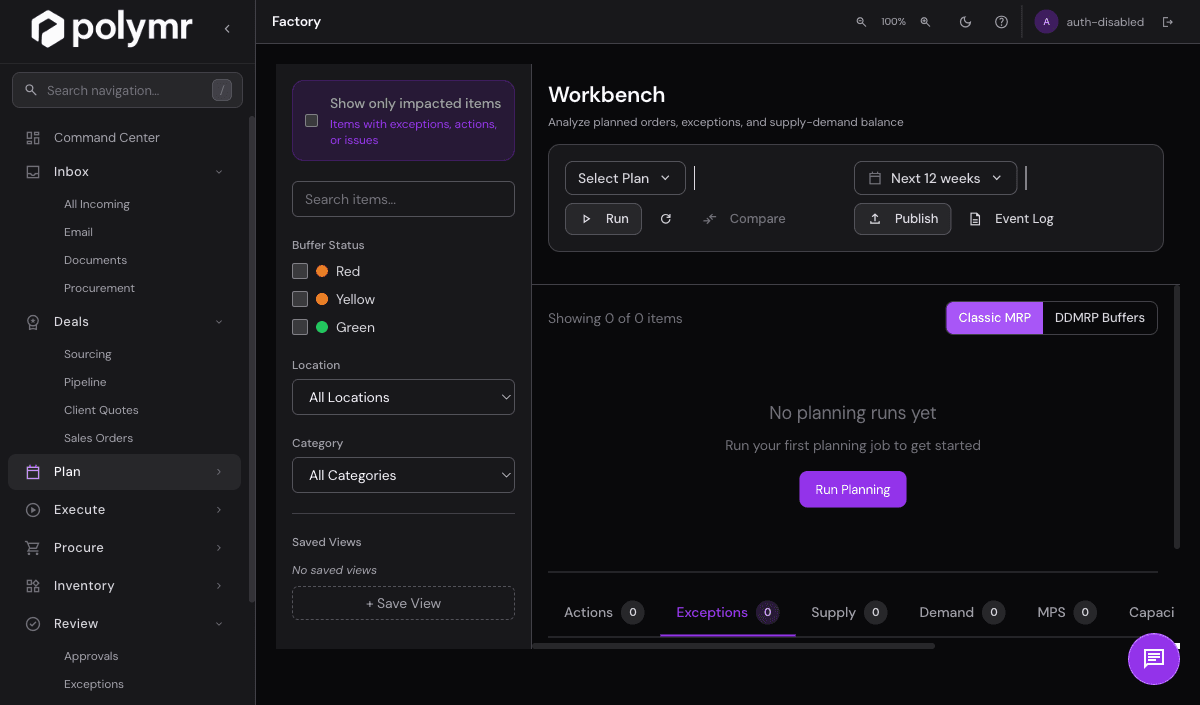1200x705 pixels.
Task: Open the Event Log
Action: click(1012, 219)
